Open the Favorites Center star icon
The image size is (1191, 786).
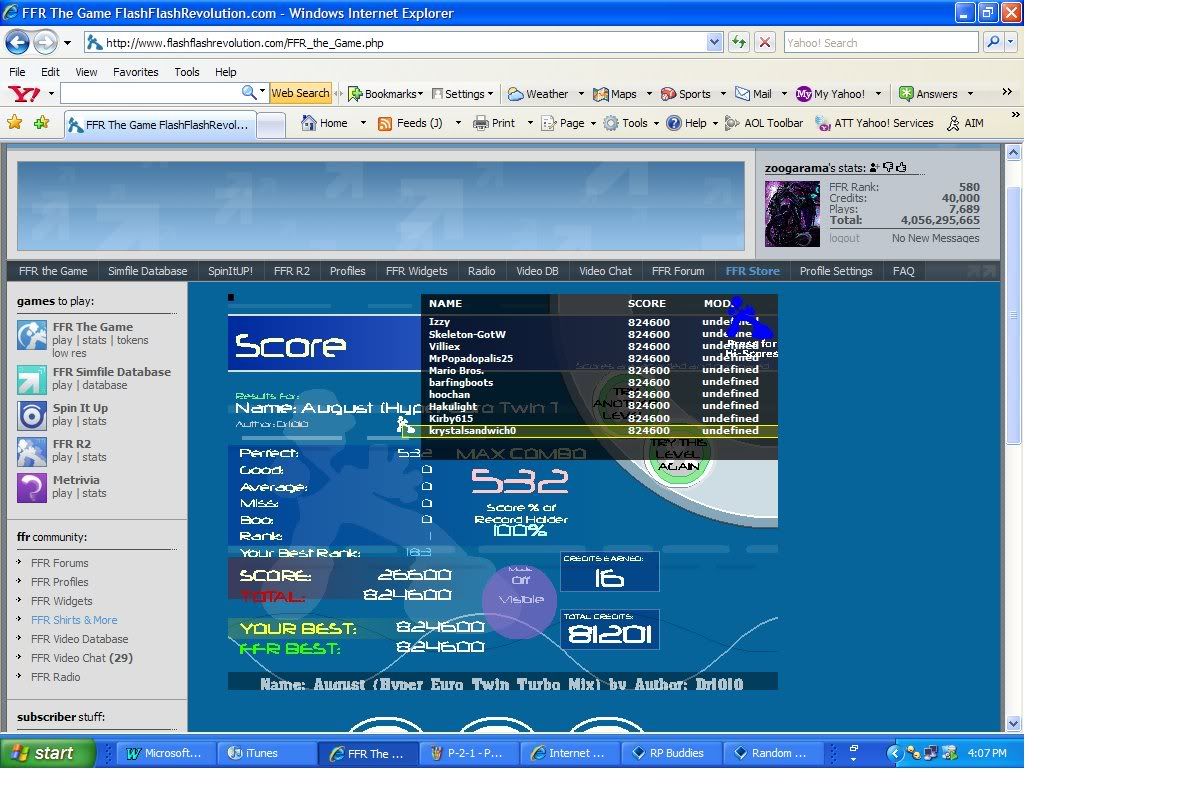coord(14,122)
